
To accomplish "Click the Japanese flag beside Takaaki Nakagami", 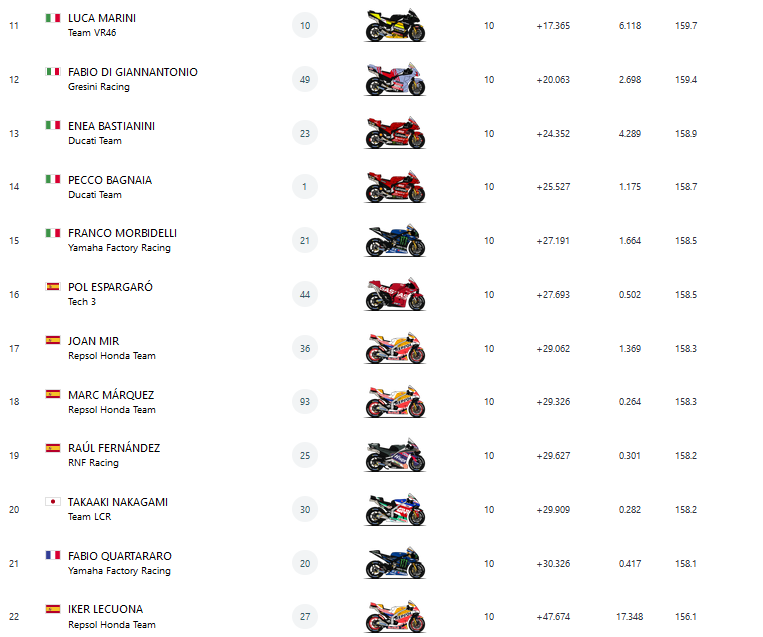I will tap(53, 502).
